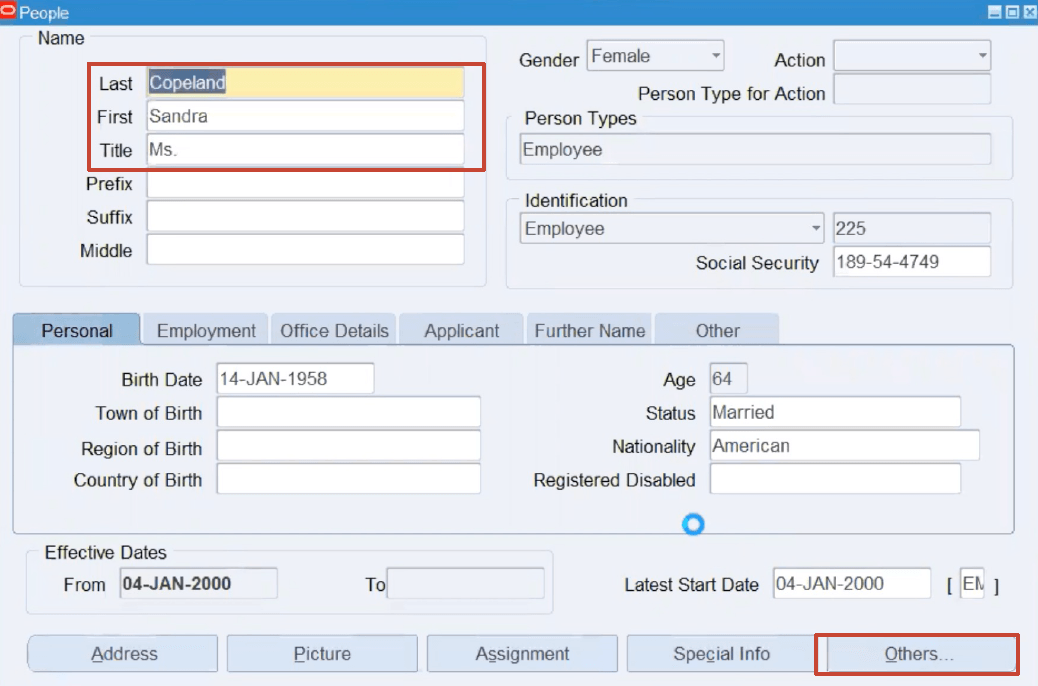Click the Others... button

[919, 654]
